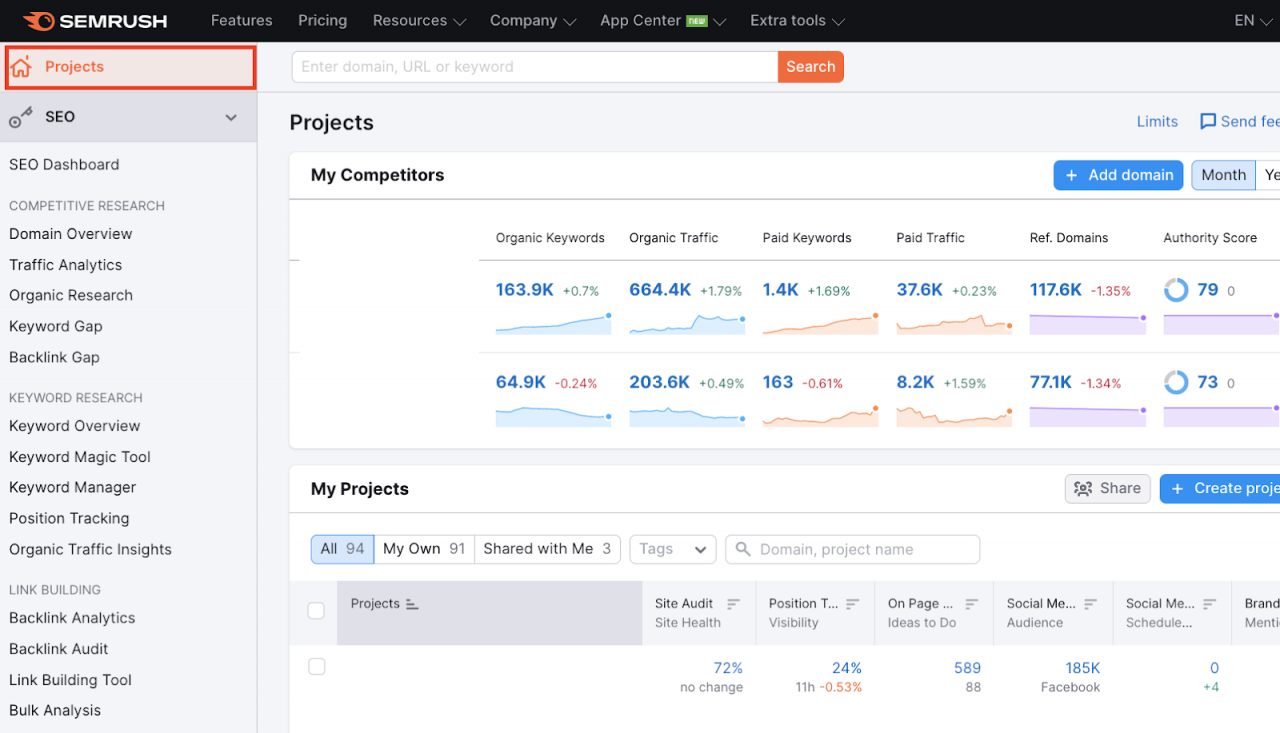Collapse the SEO sidebar section
The height and width of the screenshot is (733, 1280).
(231, 117)
